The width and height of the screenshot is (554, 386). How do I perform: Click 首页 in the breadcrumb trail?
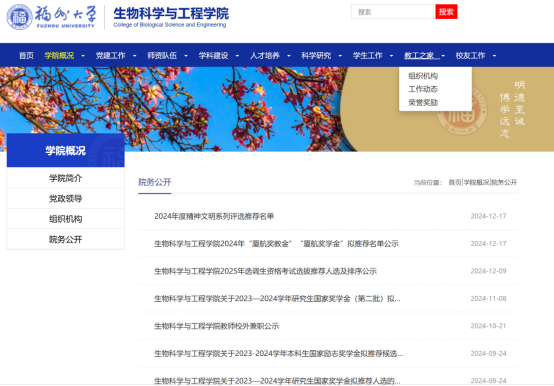455,182
